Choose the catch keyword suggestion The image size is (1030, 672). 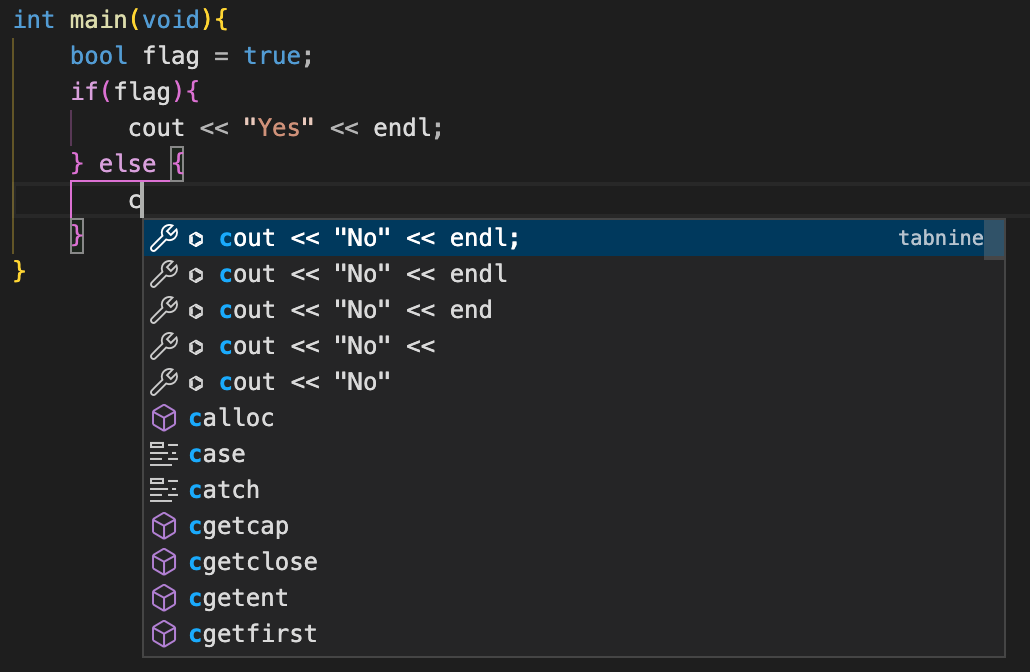(x=573, y=491)
